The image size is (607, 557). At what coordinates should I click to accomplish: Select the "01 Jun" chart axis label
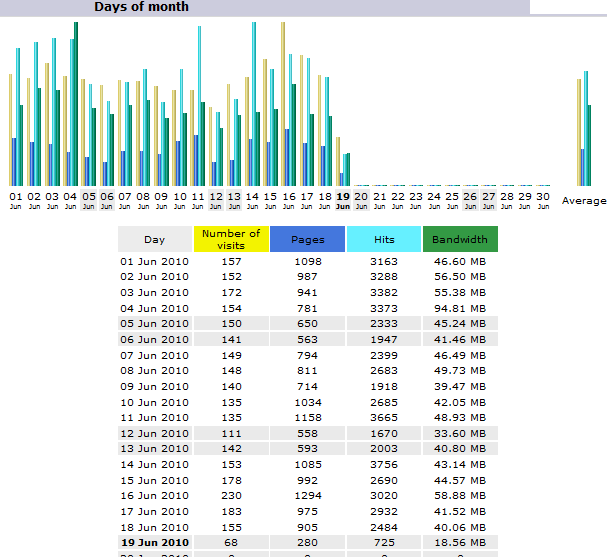pyautogui.click(x=15, y=200)
